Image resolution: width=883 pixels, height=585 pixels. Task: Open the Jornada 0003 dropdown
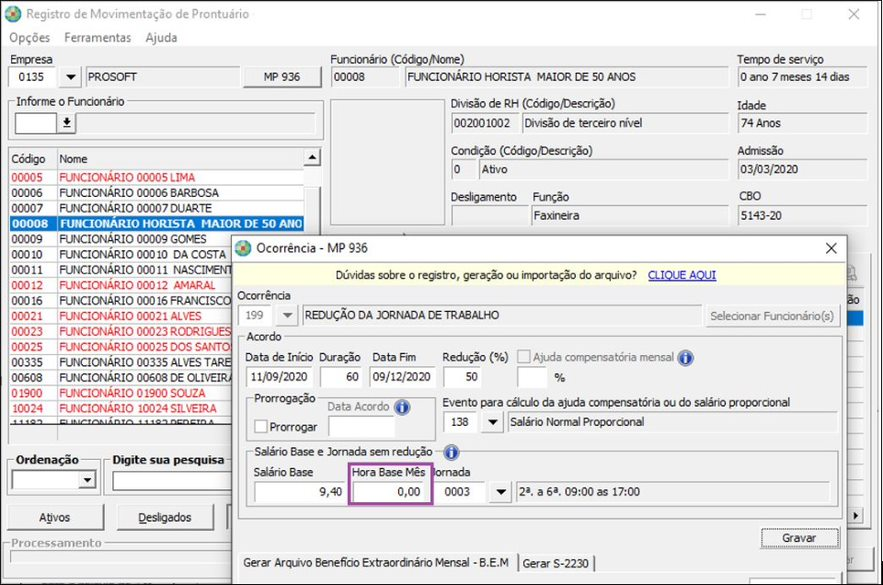click(x=501, y=492)
